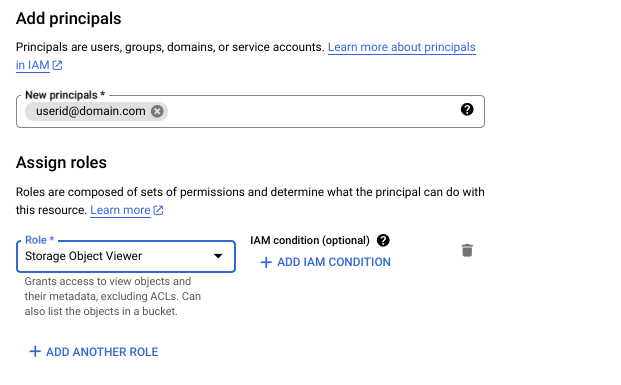Follow the in IAM link text
Image resolution: width=621 pixels, height=385 pixels.
click(32, 65)
